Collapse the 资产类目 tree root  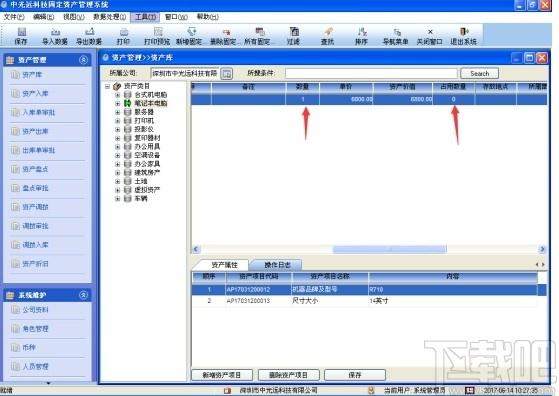click(x=107, y=86)
